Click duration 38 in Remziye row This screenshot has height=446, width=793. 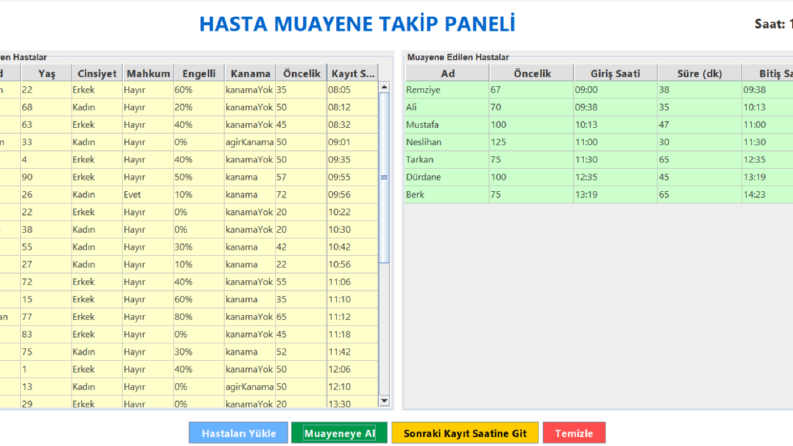tap(699, 90)
